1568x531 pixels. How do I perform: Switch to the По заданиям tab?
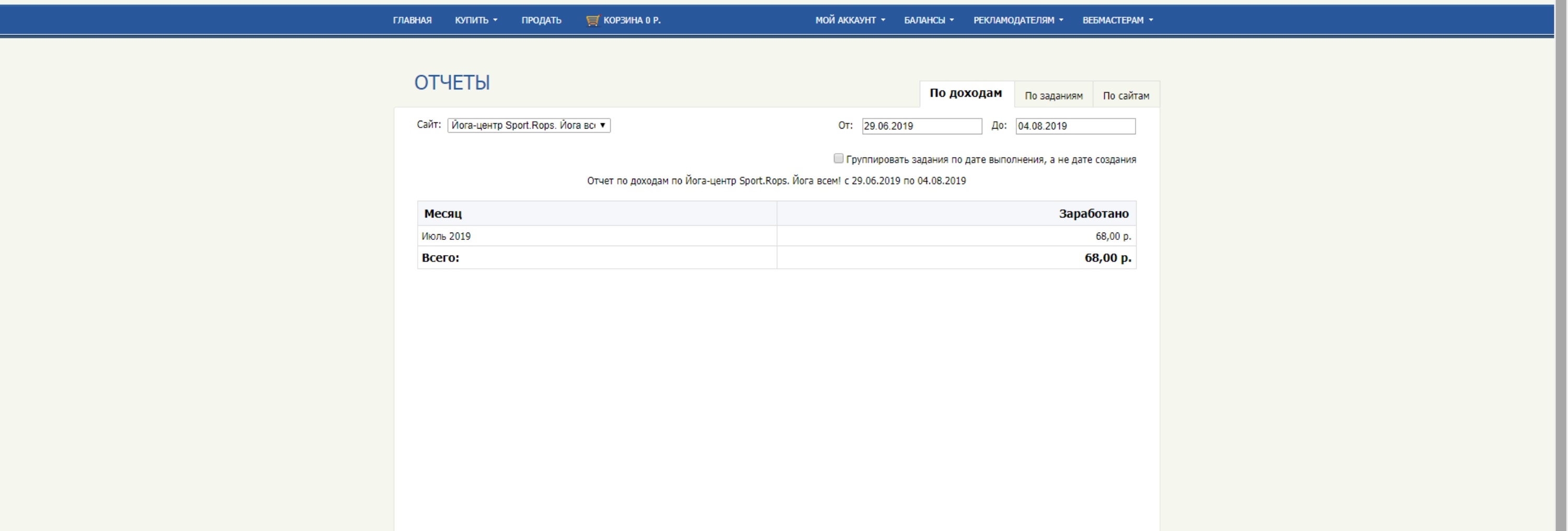coord(1054,96)
